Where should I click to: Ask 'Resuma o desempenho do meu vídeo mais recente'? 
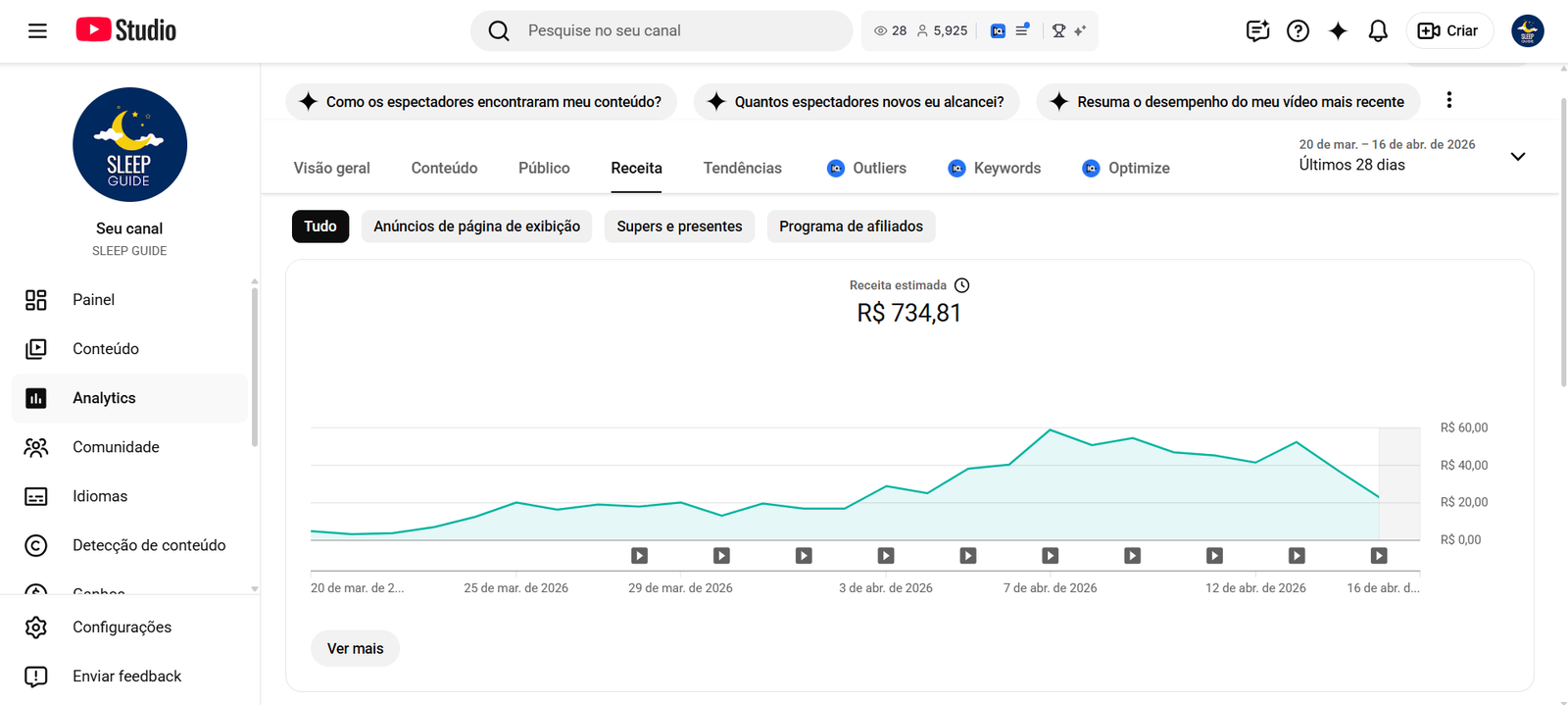1228,102
